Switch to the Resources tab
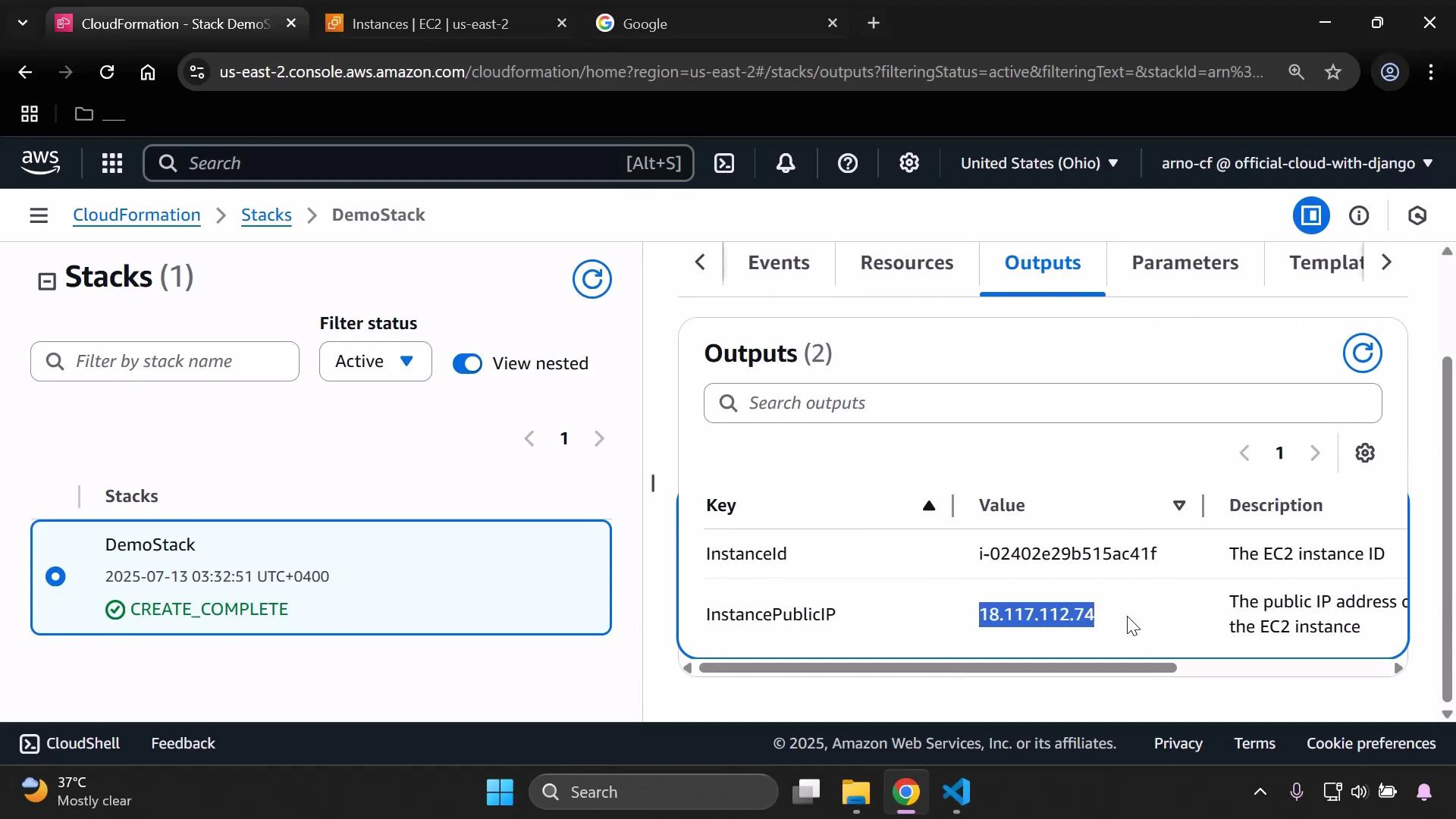 point(907,263)
